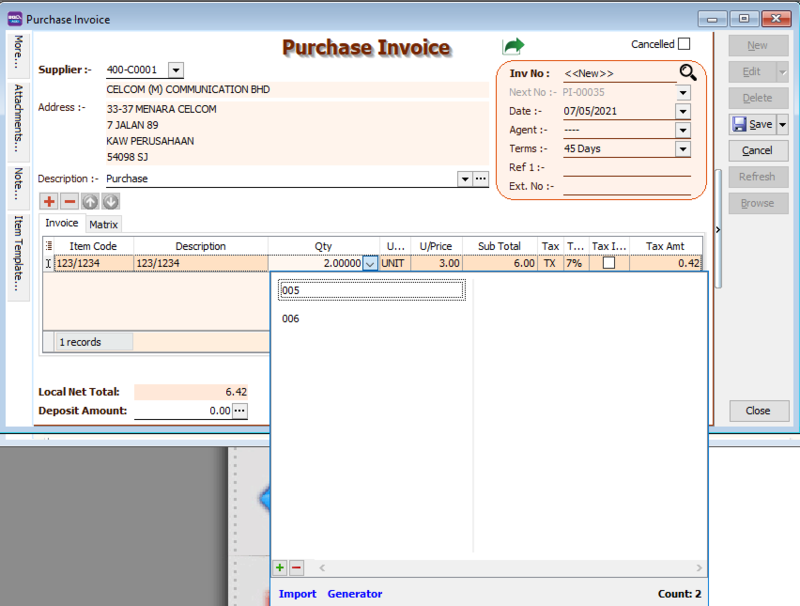Open the Generator link

coord(355,593)
